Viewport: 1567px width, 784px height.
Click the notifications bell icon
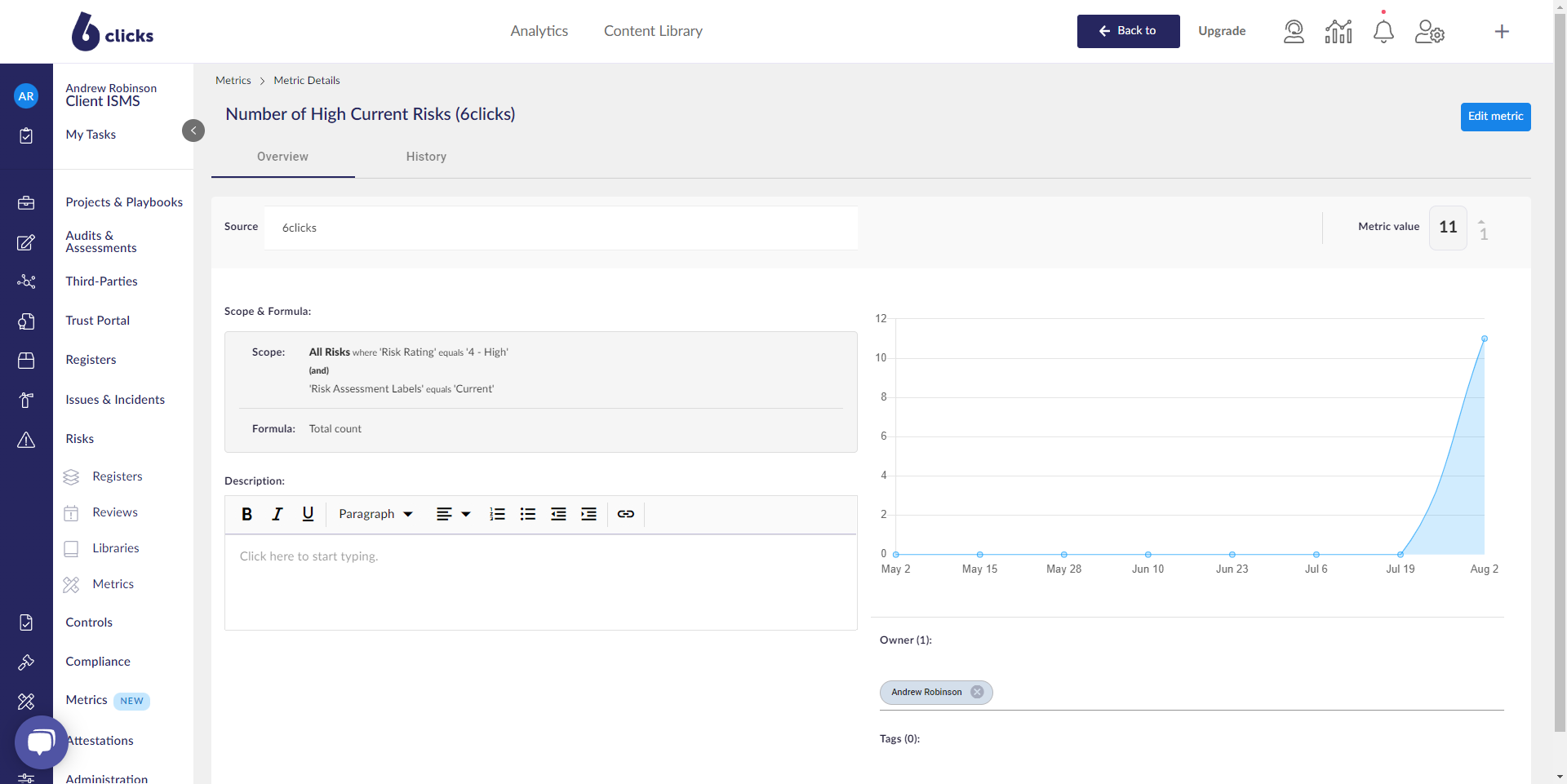(x=1383, y=32)
